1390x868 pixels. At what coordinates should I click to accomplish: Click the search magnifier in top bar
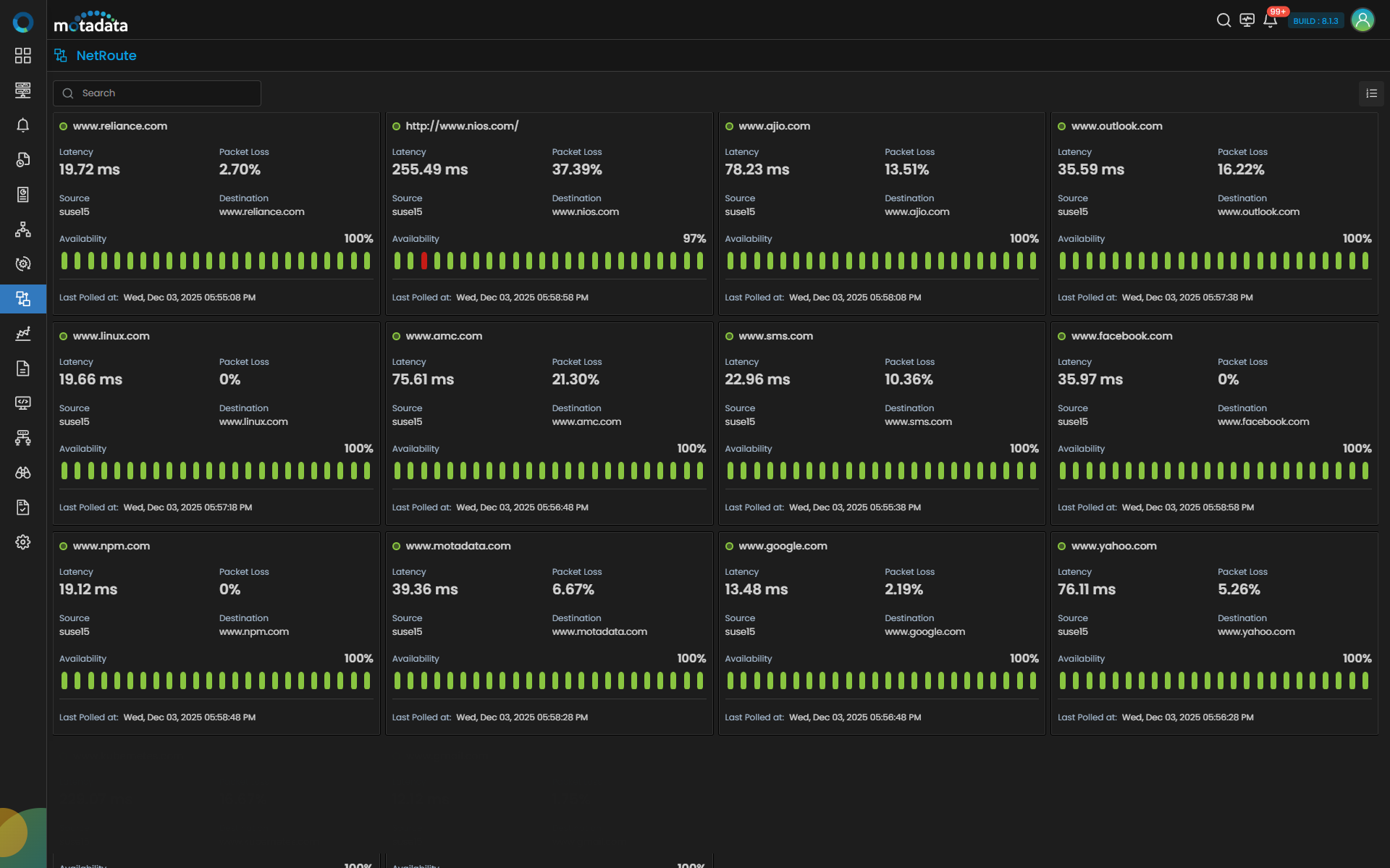click(1223, 20)
